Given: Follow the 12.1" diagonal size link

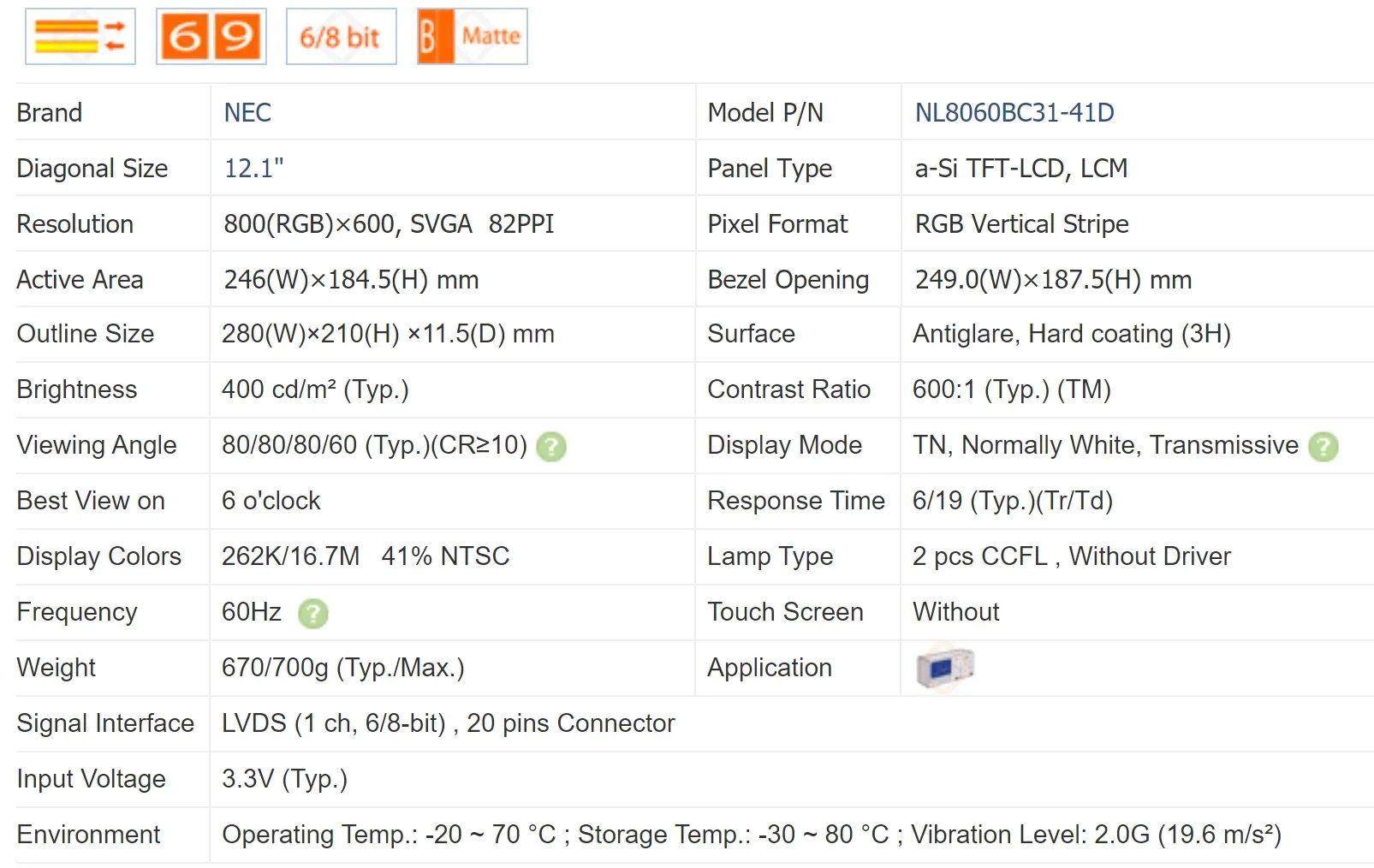Looking at the screenshot, I should [253, 169].
